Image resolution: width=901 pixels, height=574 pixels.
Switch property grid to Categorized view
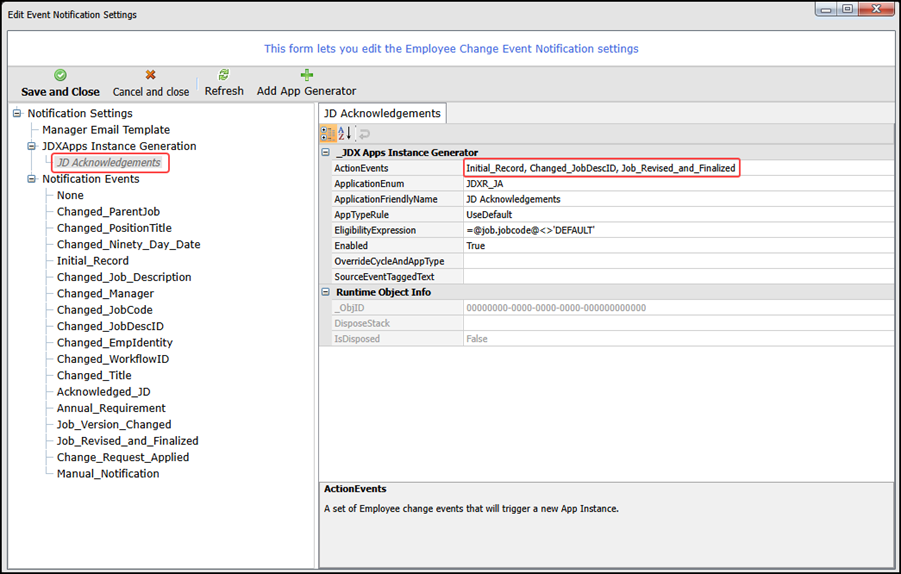click(328, 134)
